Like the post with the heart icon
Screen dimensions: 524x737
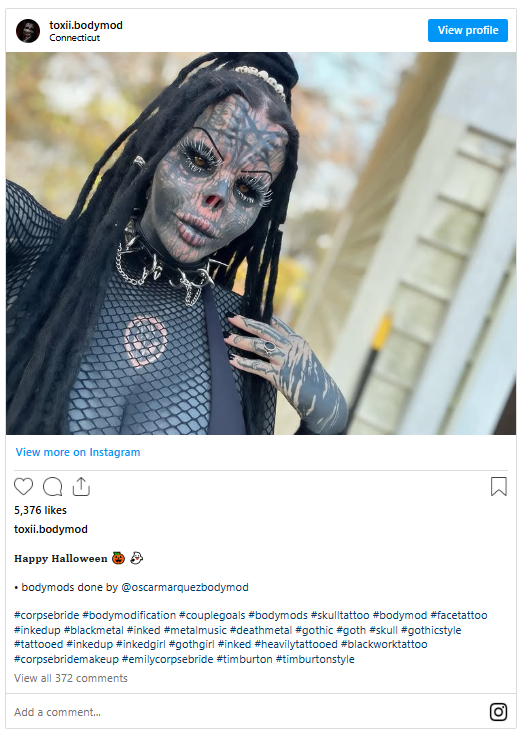tap(23, 486)
